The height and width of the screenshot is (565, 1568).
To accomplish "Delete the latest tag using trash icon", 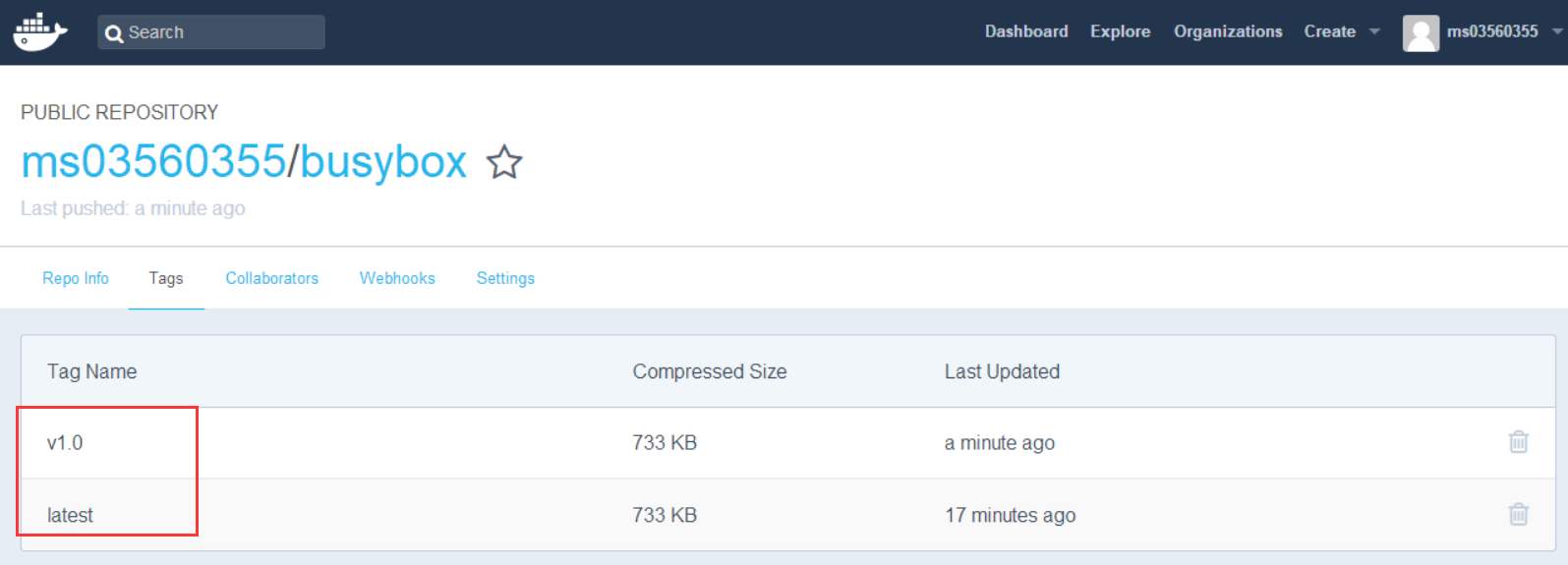I will coord(1518,514).
